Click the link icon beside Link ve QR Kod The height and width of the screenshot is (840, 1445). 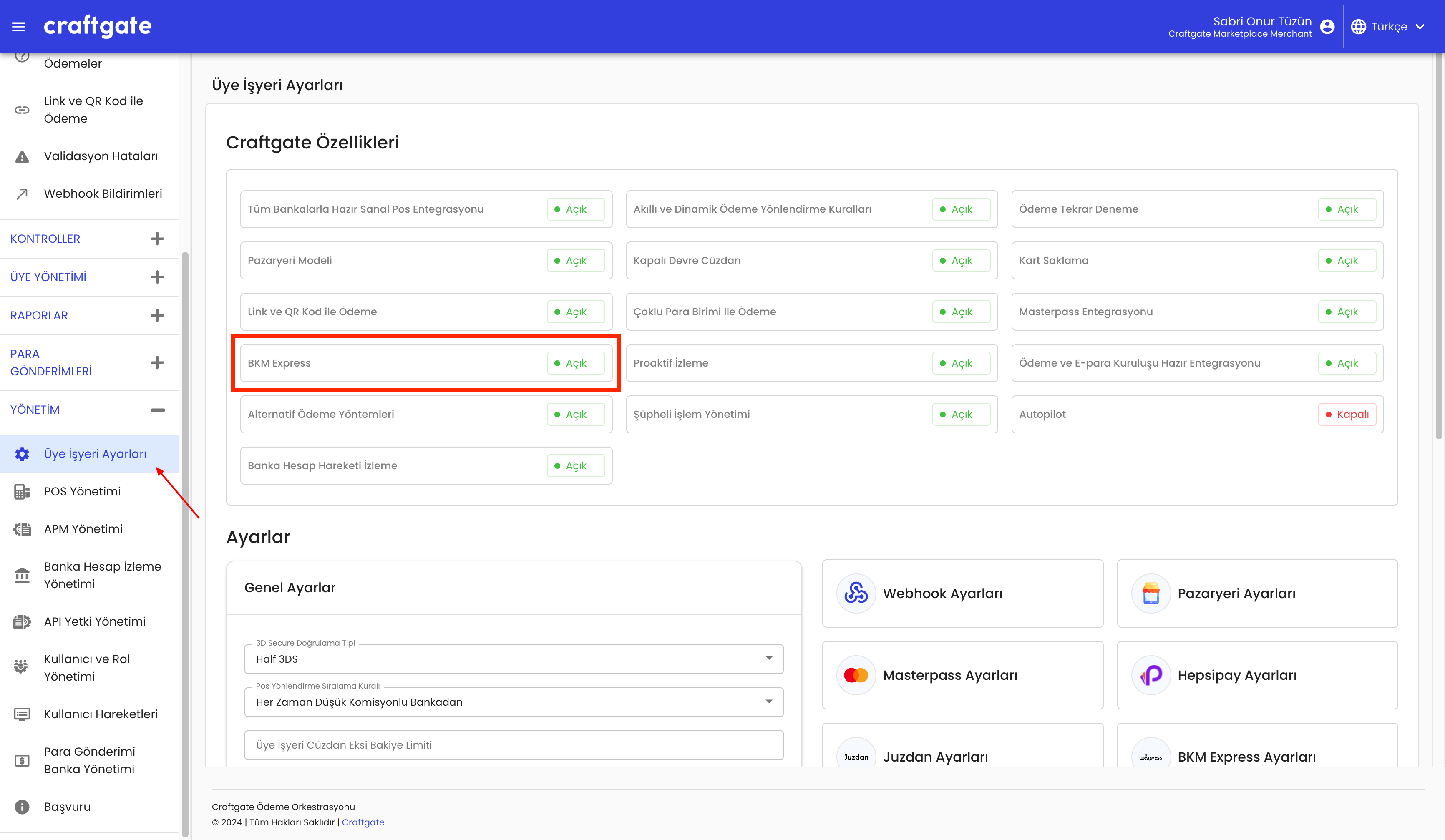pos(22,110)
